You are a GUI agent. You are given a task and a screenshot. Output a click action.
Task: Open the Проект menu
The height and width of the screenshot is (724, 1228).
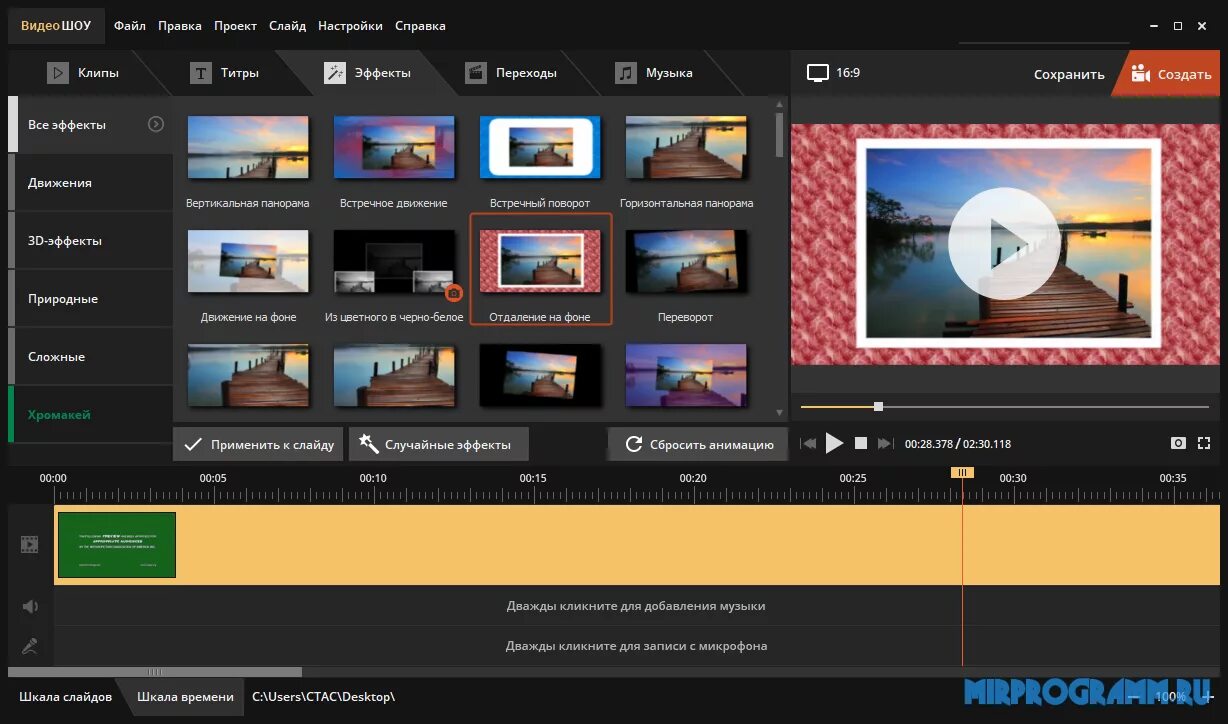[235, 26]
